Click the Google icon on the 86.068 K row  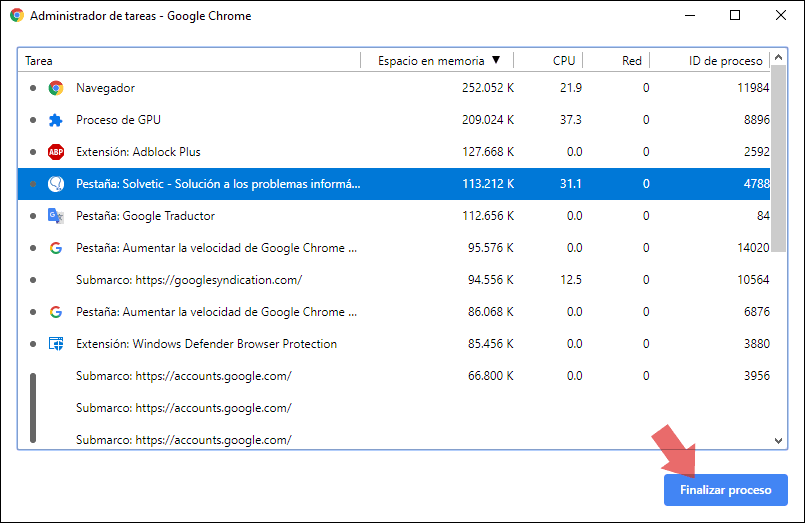pyautogui.click(x=56, y=312)
